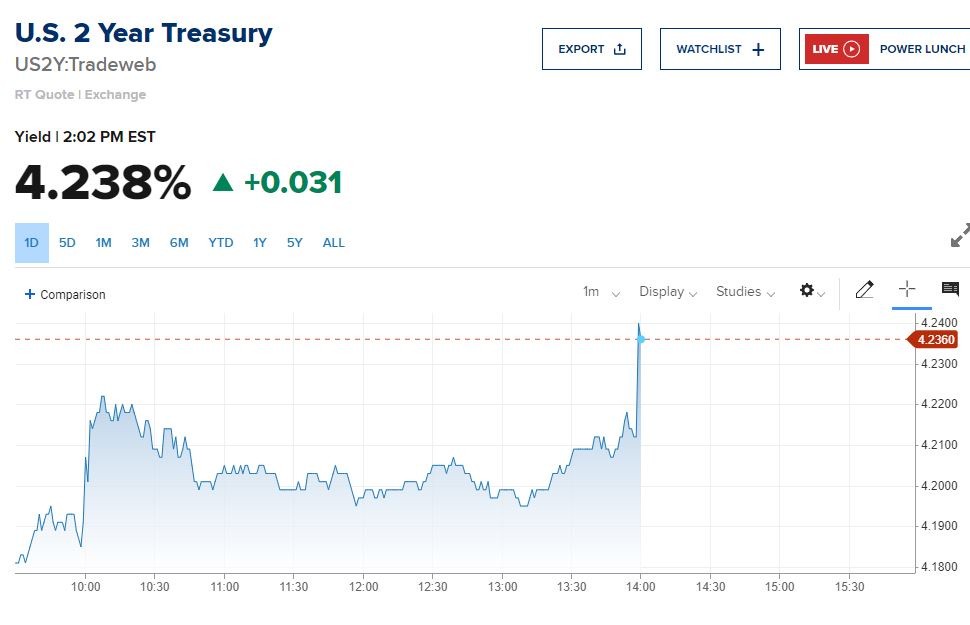Viewport: 970px width, 625px height.
Task: Switch range to 1M
Action: [x=103, y=243]
